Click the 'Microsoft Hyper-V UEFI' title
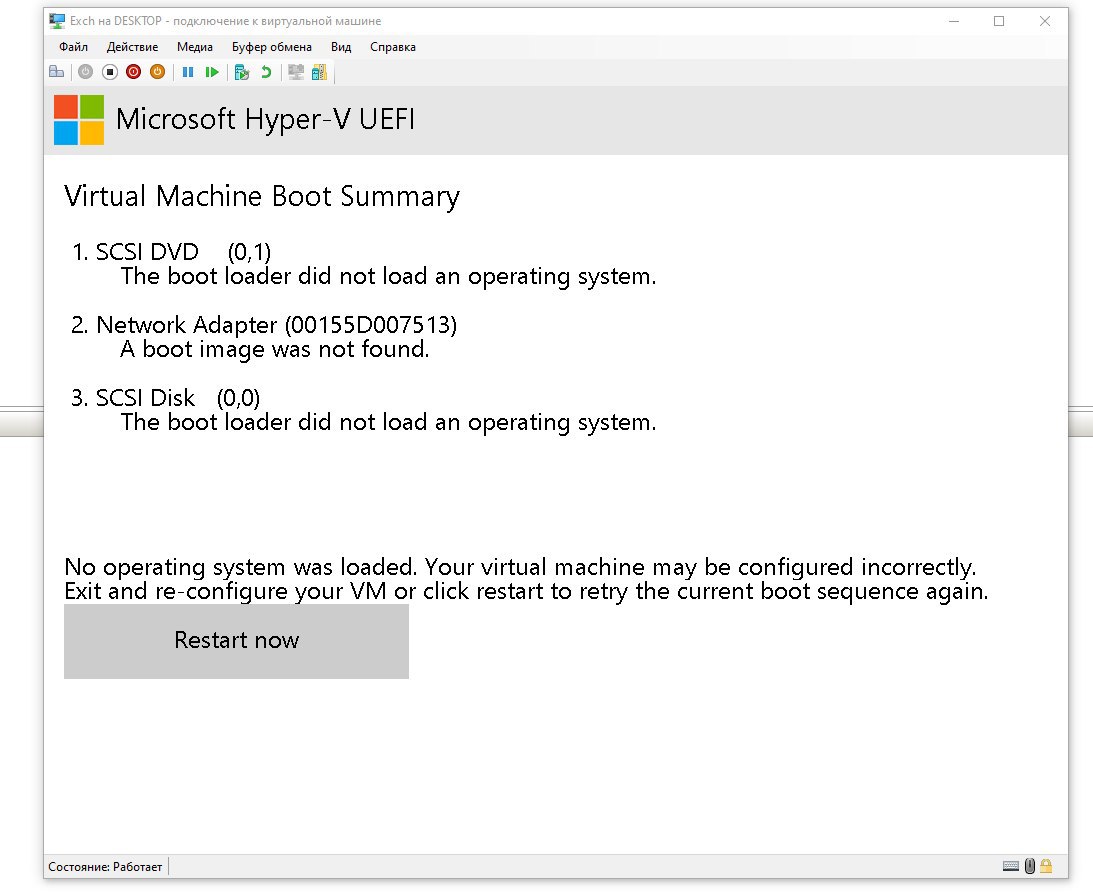This screenshot has height=895, width=1093. click(265, 120)
